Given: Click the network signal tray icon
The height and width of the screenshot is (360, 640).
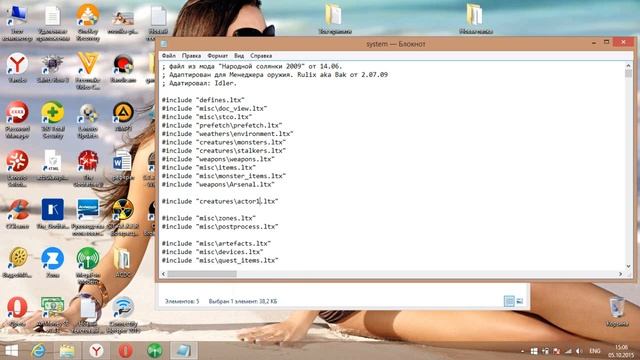Looking at the screenshot, I should 568,351.
